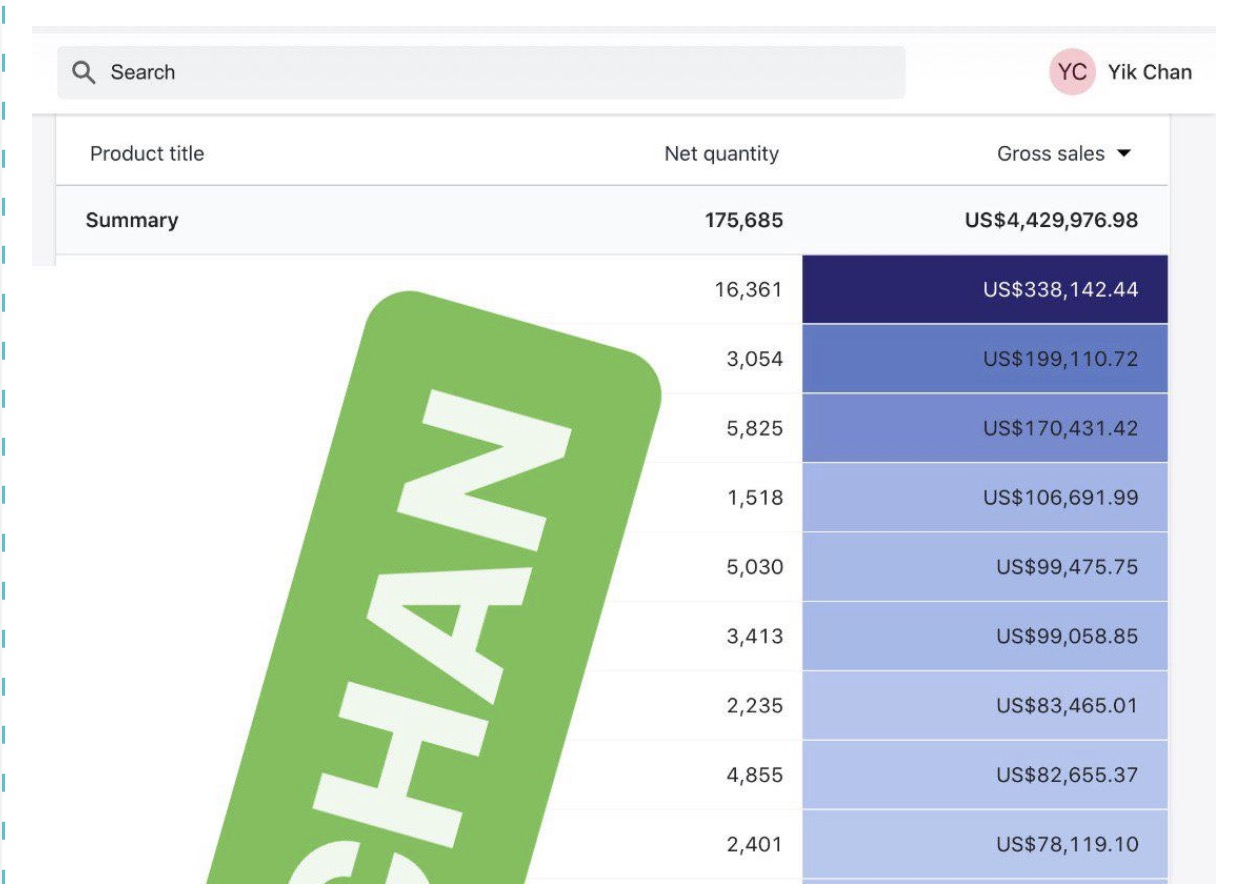Click the summary net quantity 175,685

pyautogui.click(x=743, y=220)
